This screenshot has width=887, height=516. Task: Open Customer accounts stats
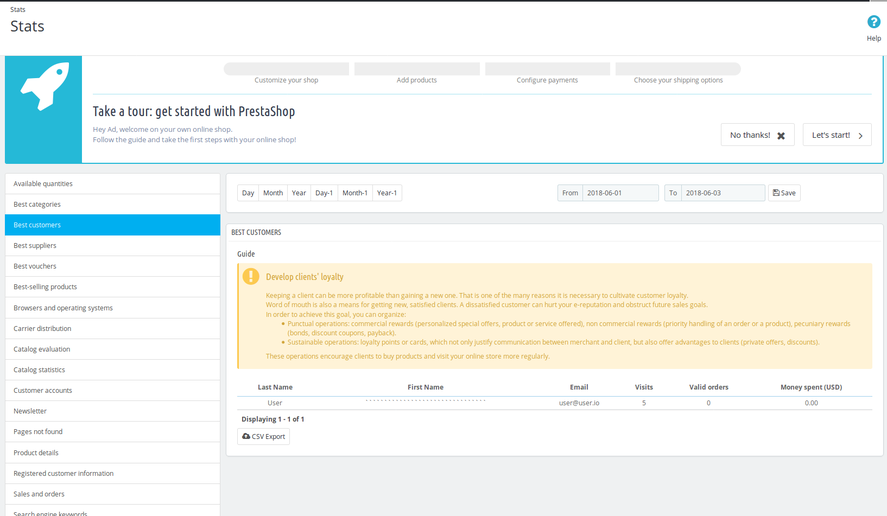point(113,390)
